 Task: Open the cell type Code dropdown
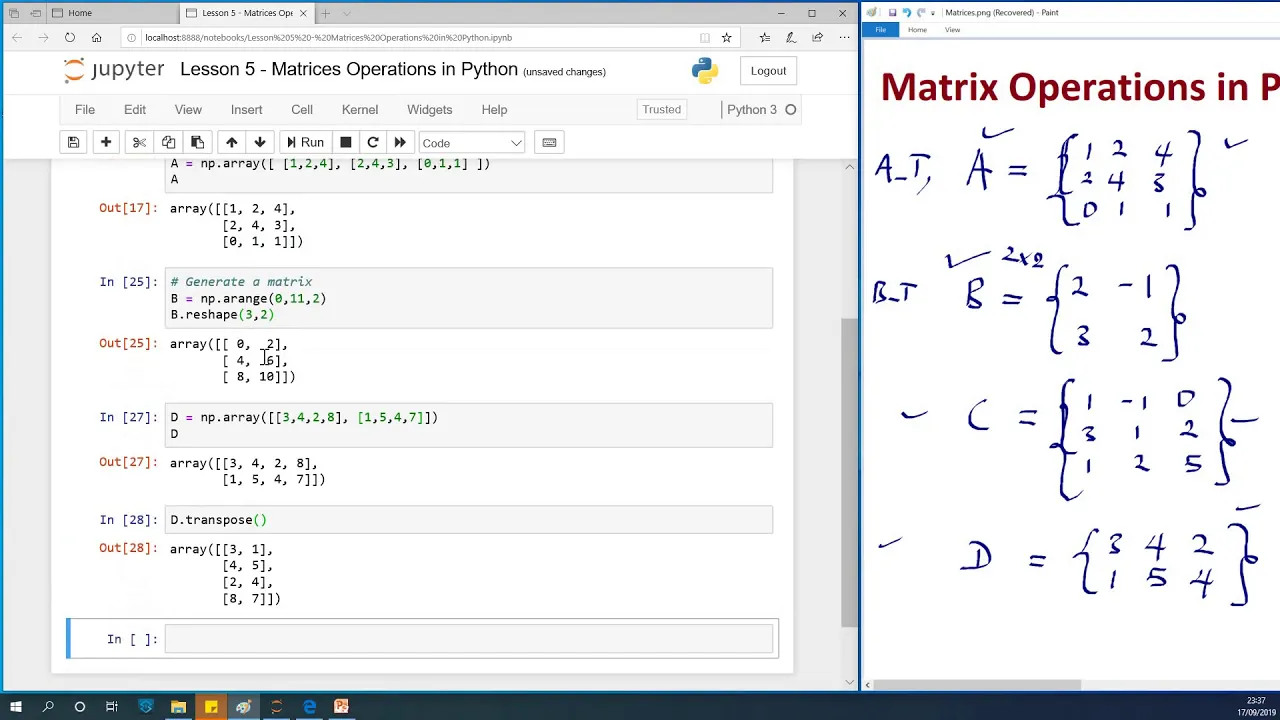pos(471,143)
